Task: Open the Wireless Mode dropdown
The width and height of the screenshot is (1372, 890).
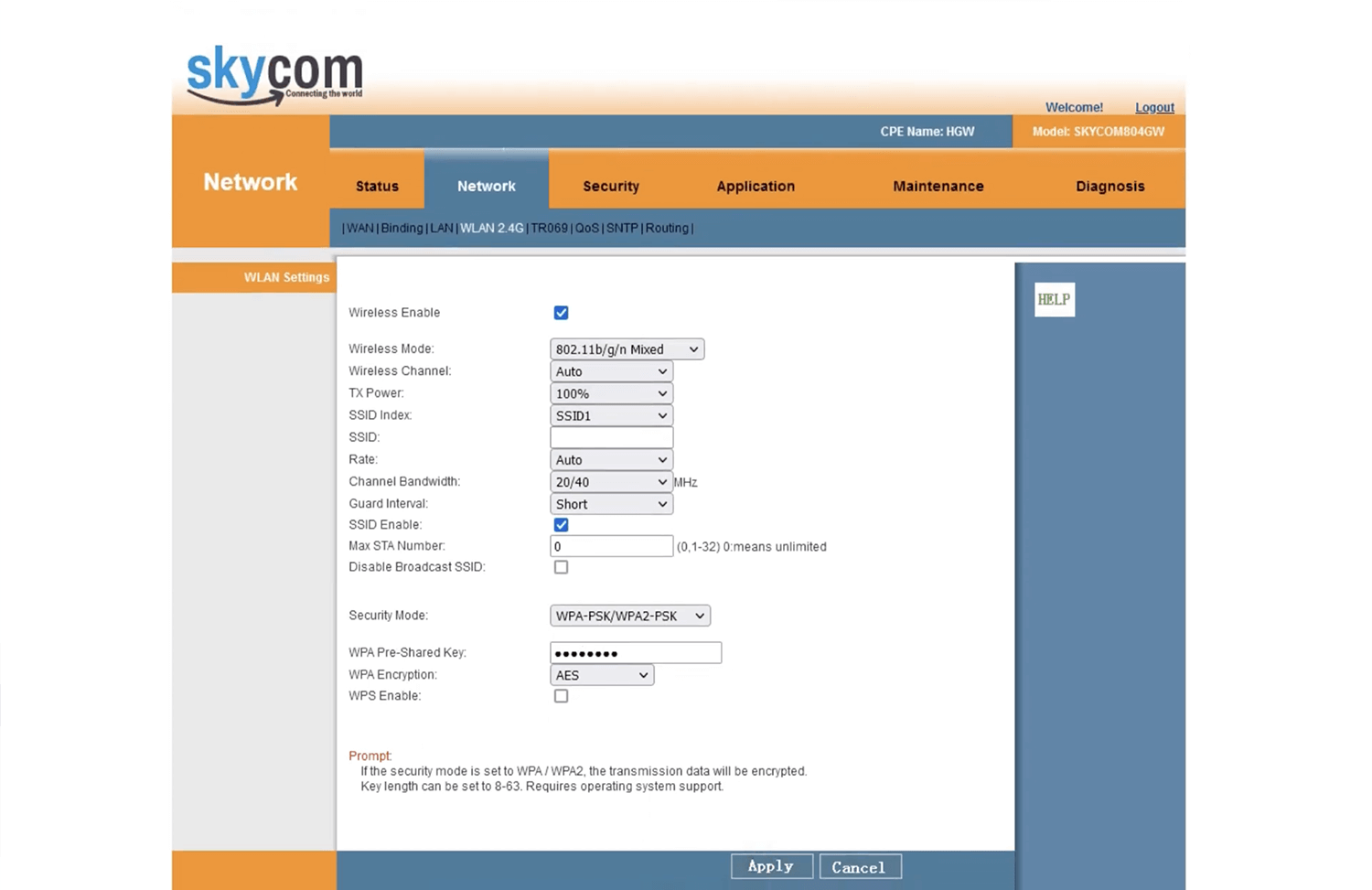Action: click(x=627, y=349)
